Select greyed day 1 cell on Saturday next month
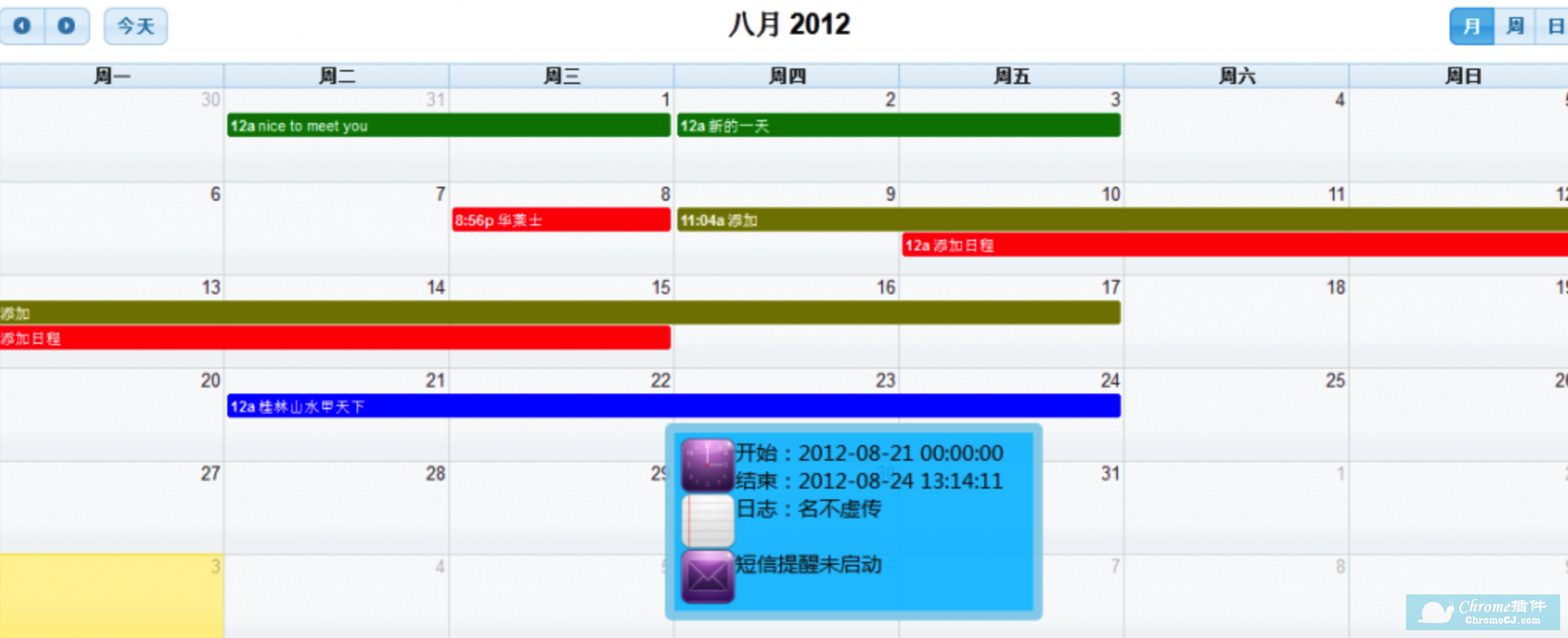 tap(1236, 508)
